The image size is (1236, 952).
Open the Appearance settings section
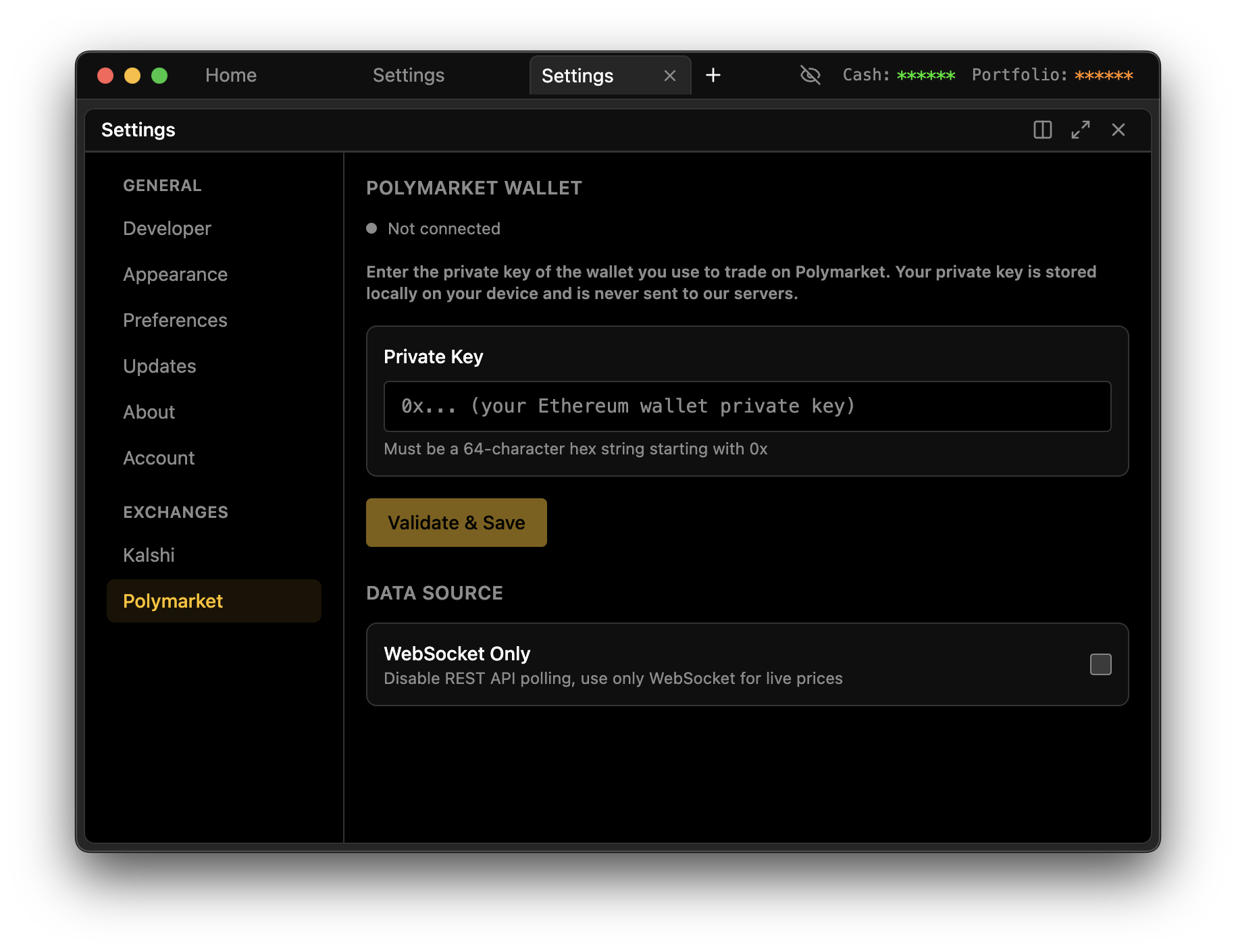tap(175, 274)
